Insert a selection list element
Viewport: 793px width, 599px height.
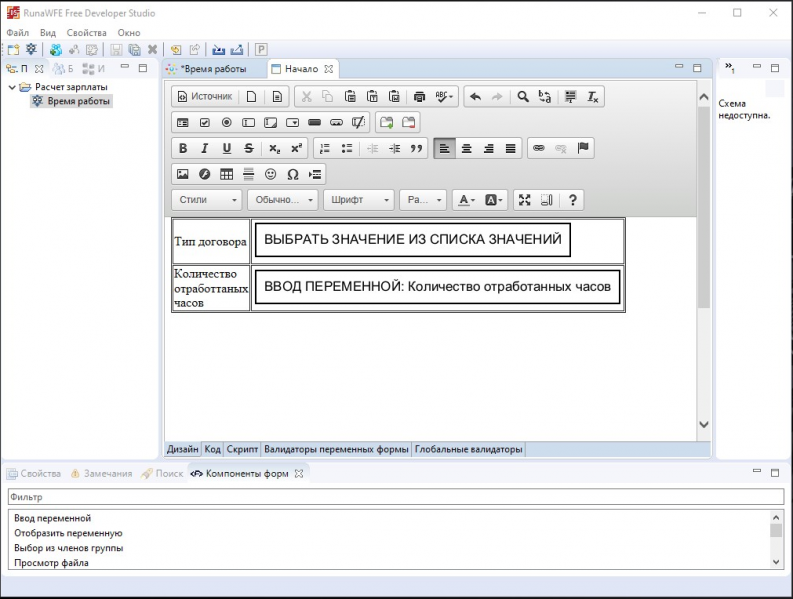292,122
